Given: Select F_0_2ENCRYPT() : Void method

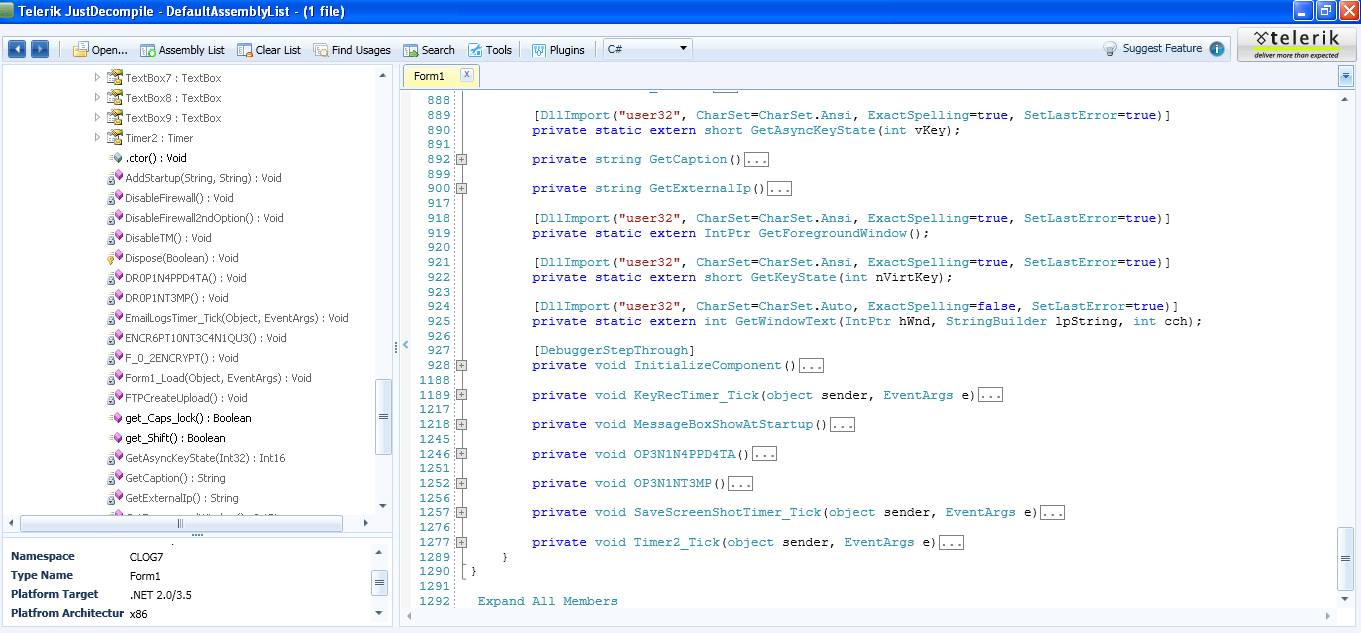Looking at the screenshot, I should pos(182,358).
